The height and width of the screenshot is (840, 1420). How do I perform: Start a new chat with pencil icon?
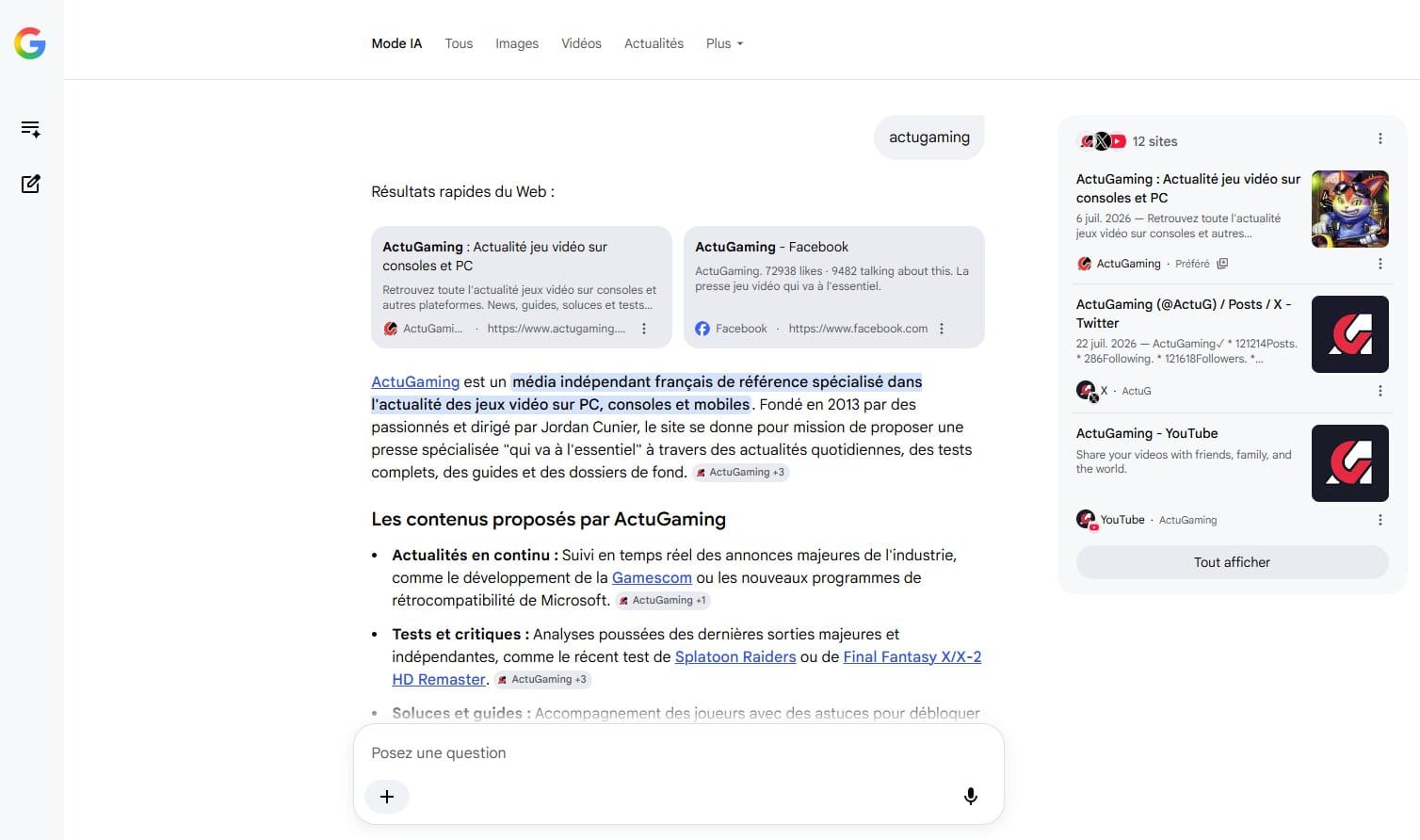30,184
